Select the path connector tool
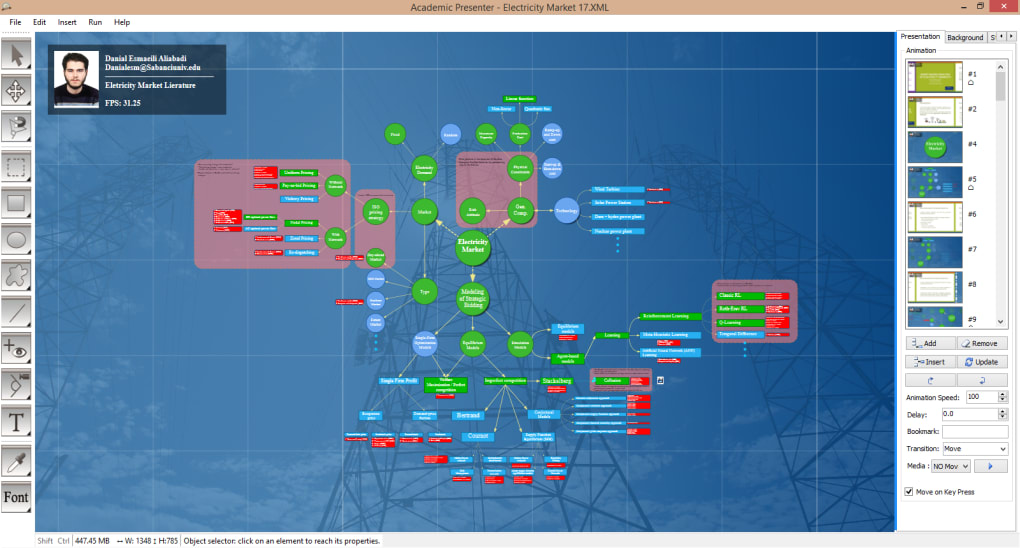Viewport: 1020px width, 548px height. (x=16, y=385)
